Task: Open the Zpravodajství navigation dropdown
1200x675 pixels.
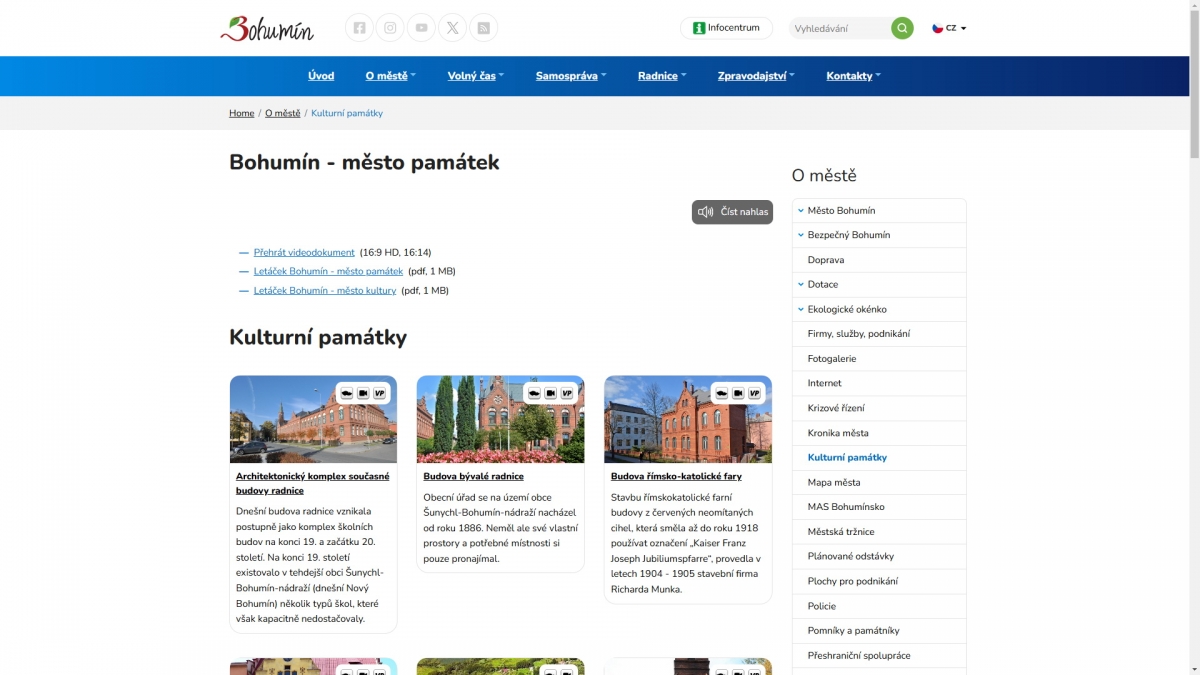Action: click(x=756, y=76)
